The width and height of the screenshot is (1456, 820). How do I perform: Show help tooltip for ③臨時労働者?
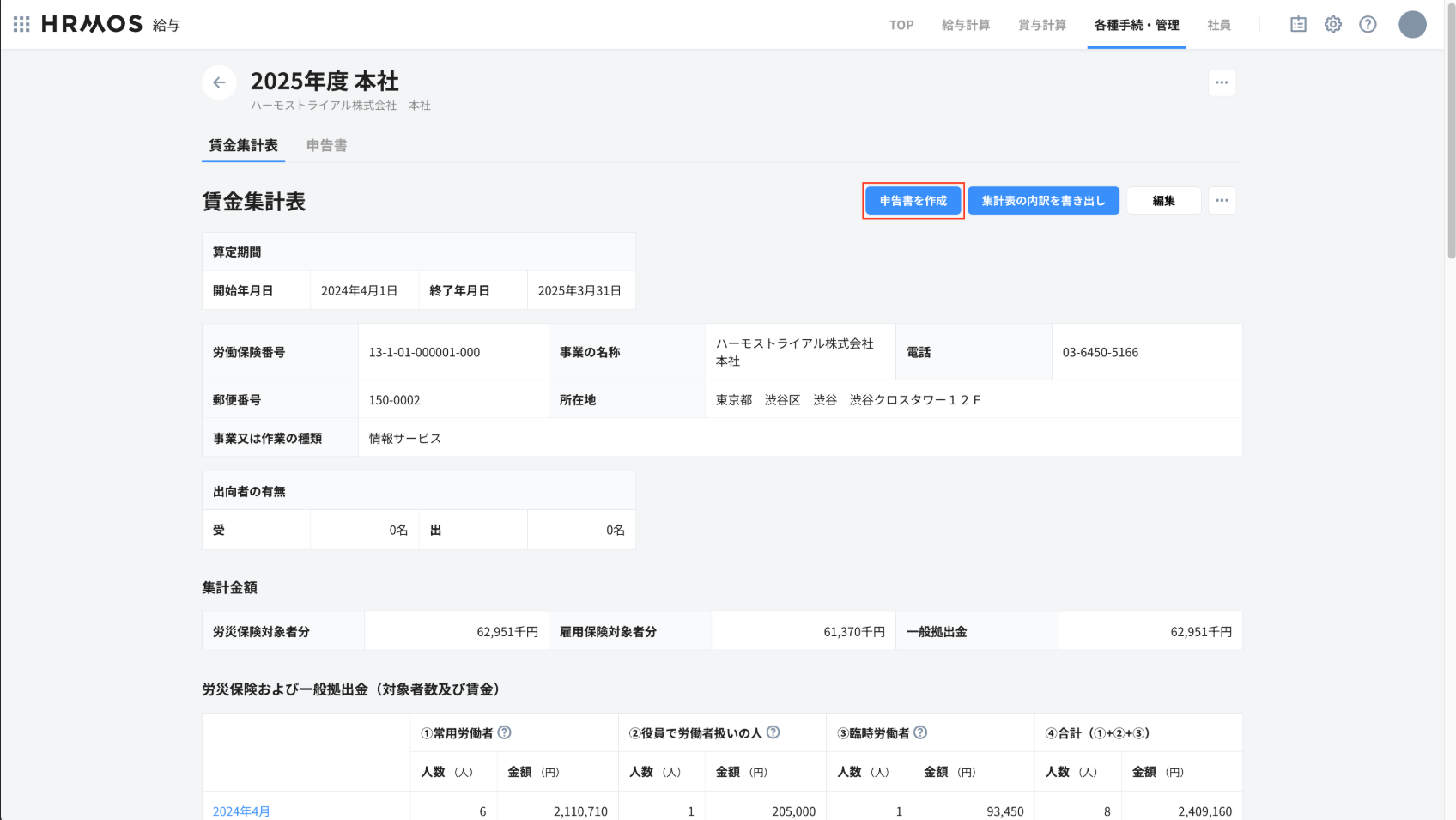pos(920,732)
